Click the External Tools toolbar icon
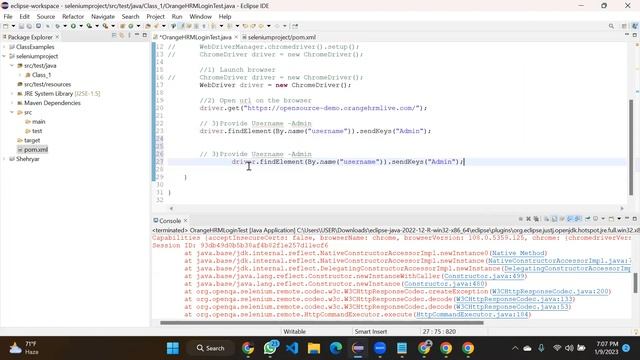 click(105, 26)
